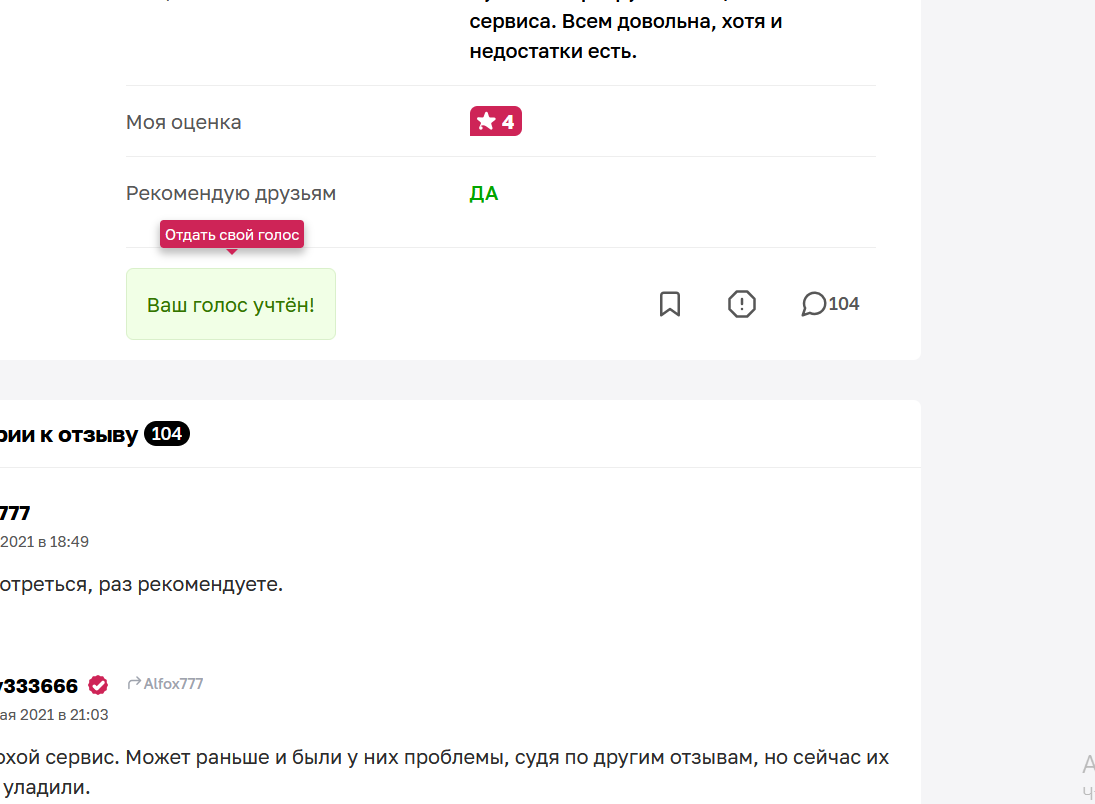The height and width of the screenshot is (804, 1095).
Task: Open comments using the speech bubble icon
Action: click(813, 304)
